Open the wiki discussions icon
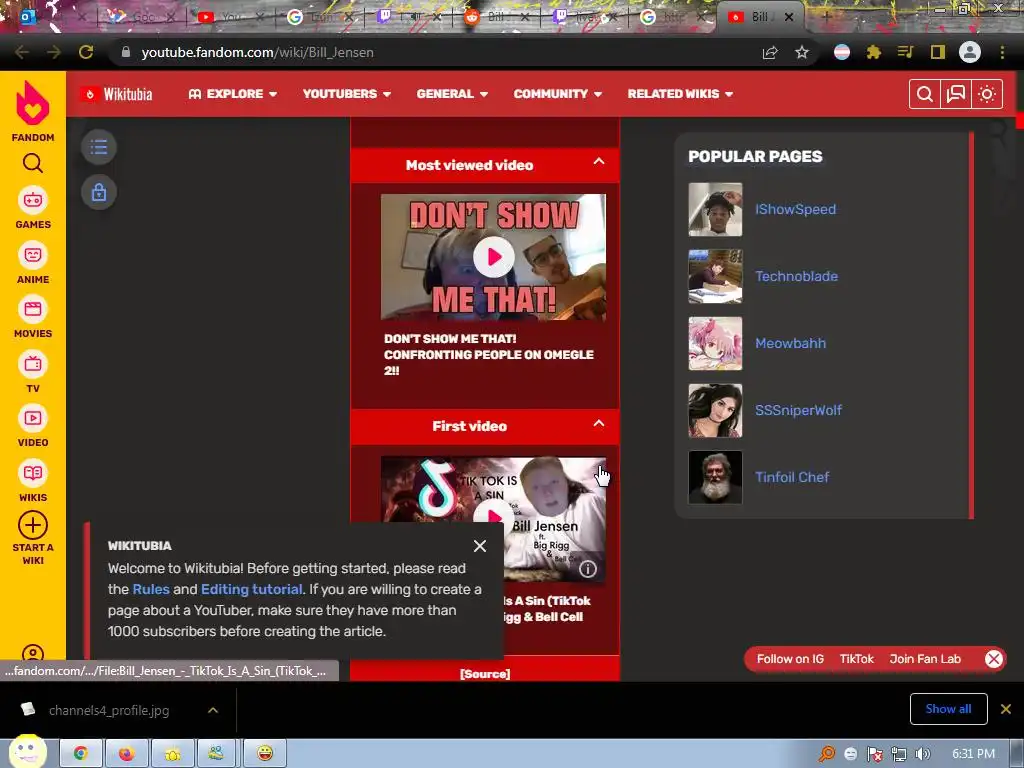Image resolution: width=1024 pixels, height=768 pixels. (955, 95)
